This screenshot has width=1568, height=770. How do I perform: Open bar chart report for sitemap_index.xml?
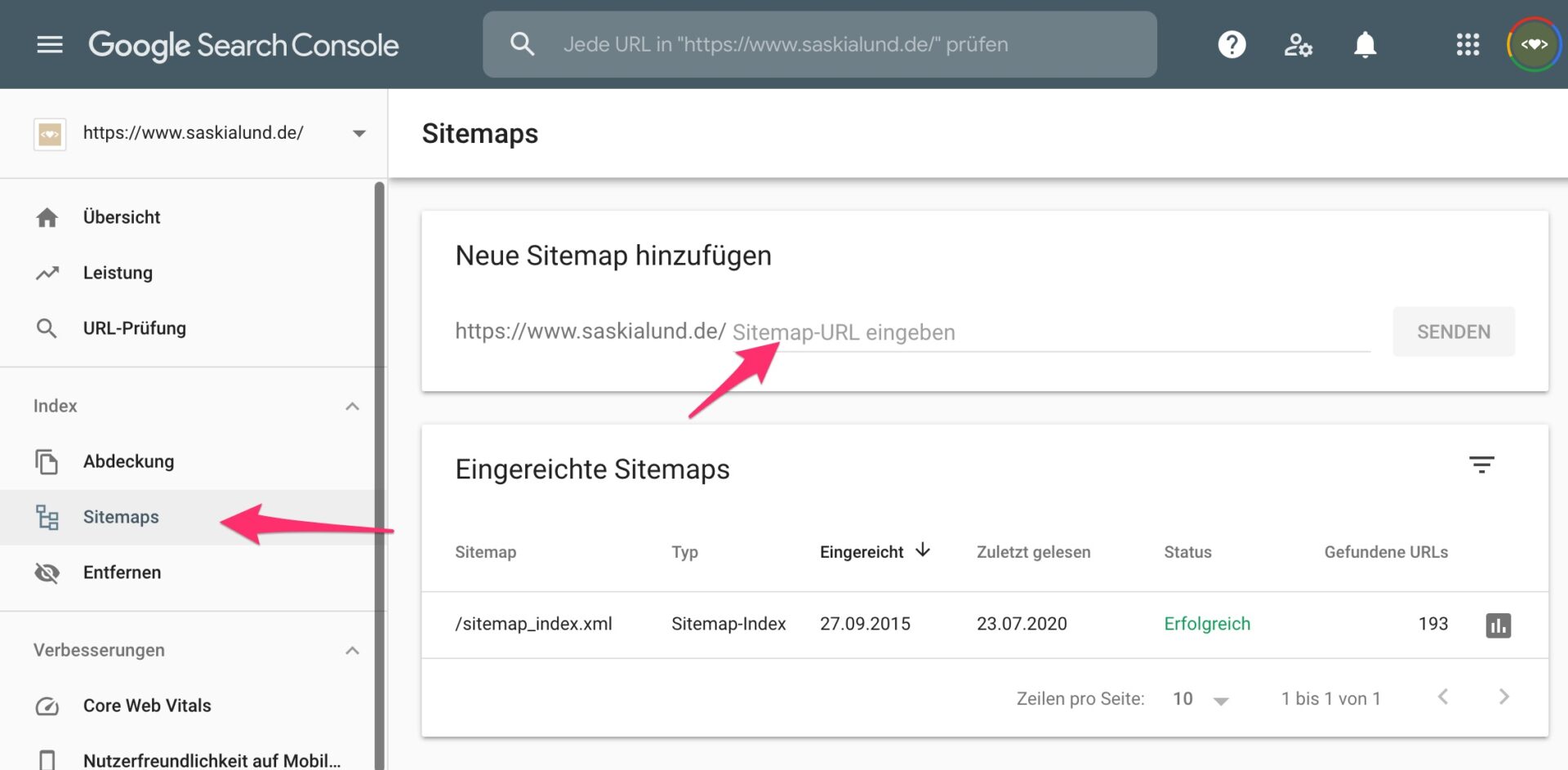click(x=1498, y=625)
